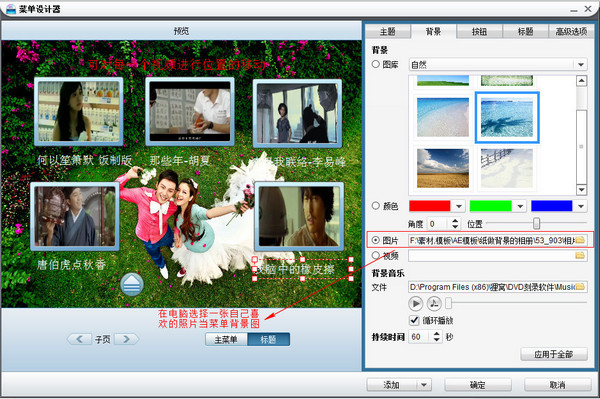Open the green color dropdown arrow
The height and width of the screenshot is (399, 600).
(x=520, y=206)
